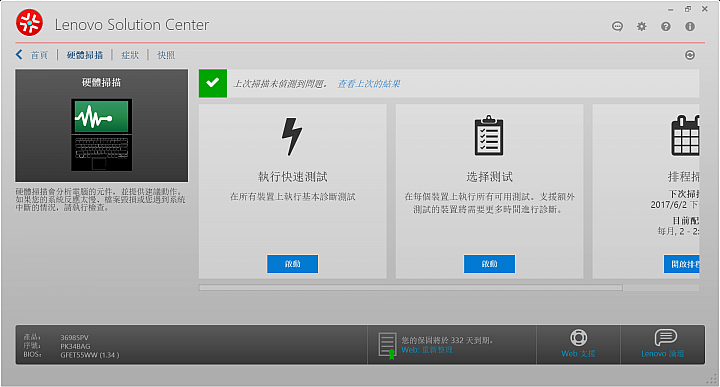Screen dimensions: 720x387
Task: Start quick test with 啟動 button
Action: (292, 264)
